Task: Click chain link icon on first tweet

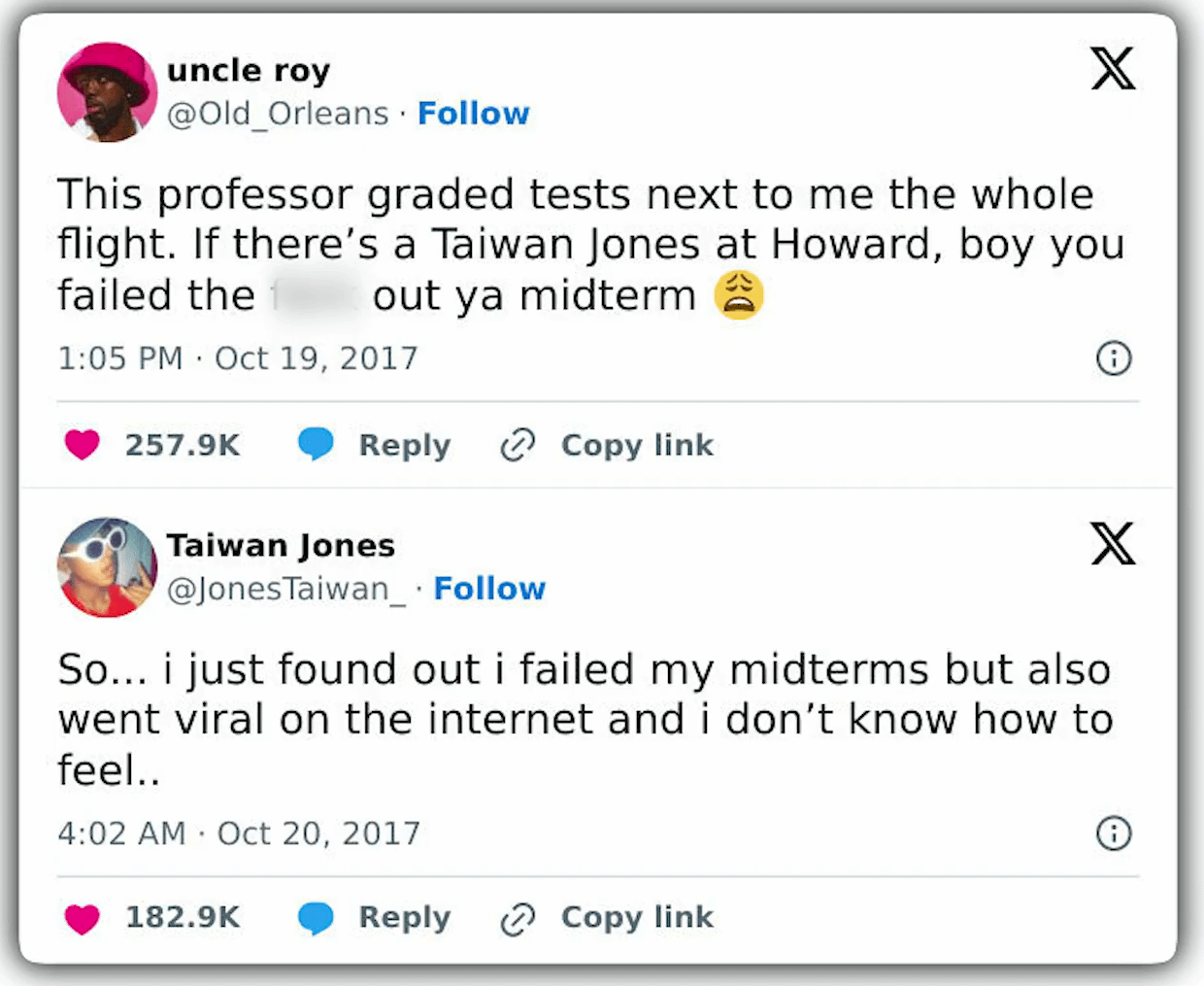Action: 518,445
